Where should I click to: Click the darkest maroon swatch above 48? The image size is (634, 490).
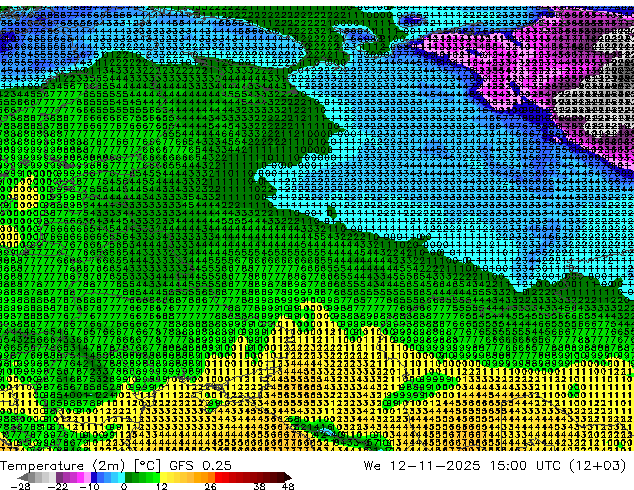tap(288, 477)
